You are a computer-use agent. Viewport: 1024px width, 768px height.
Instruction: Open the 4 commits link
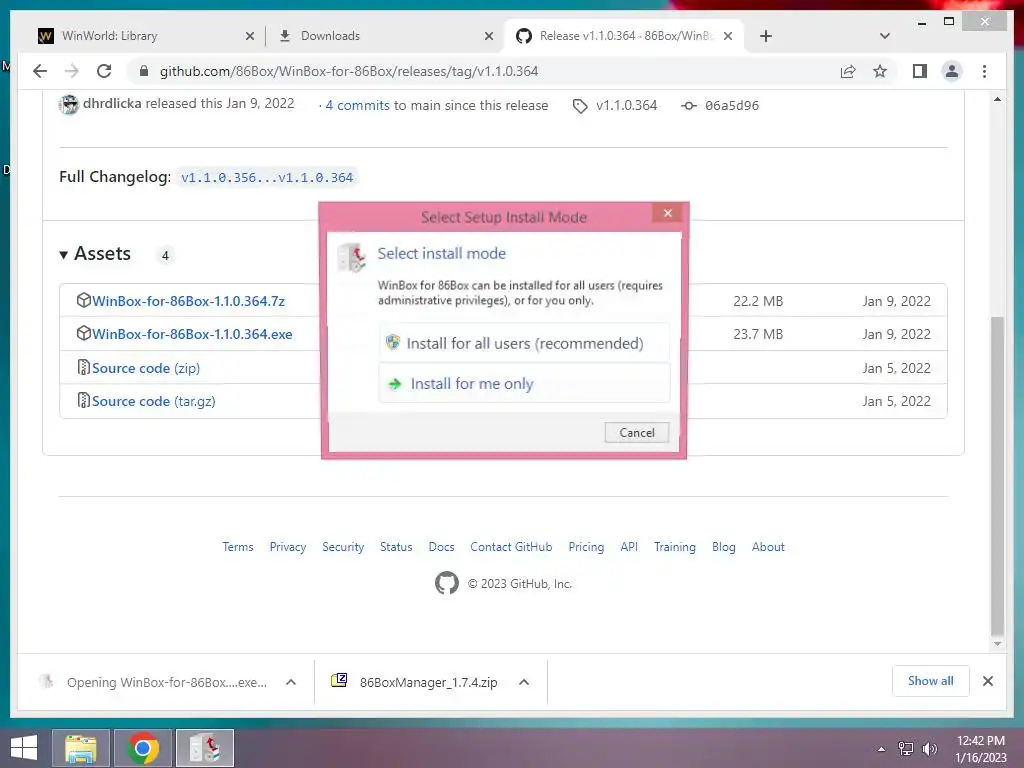pyautogui.click(x=357, y=105)
